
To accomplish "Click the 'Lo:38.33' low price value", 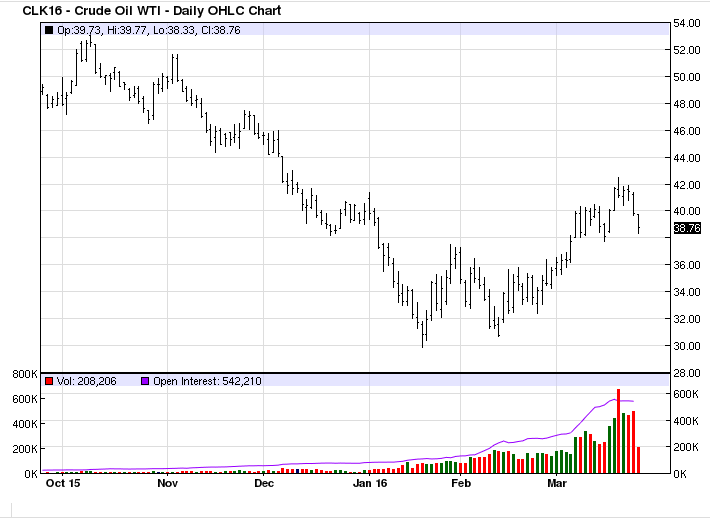I will click(174, 30).
